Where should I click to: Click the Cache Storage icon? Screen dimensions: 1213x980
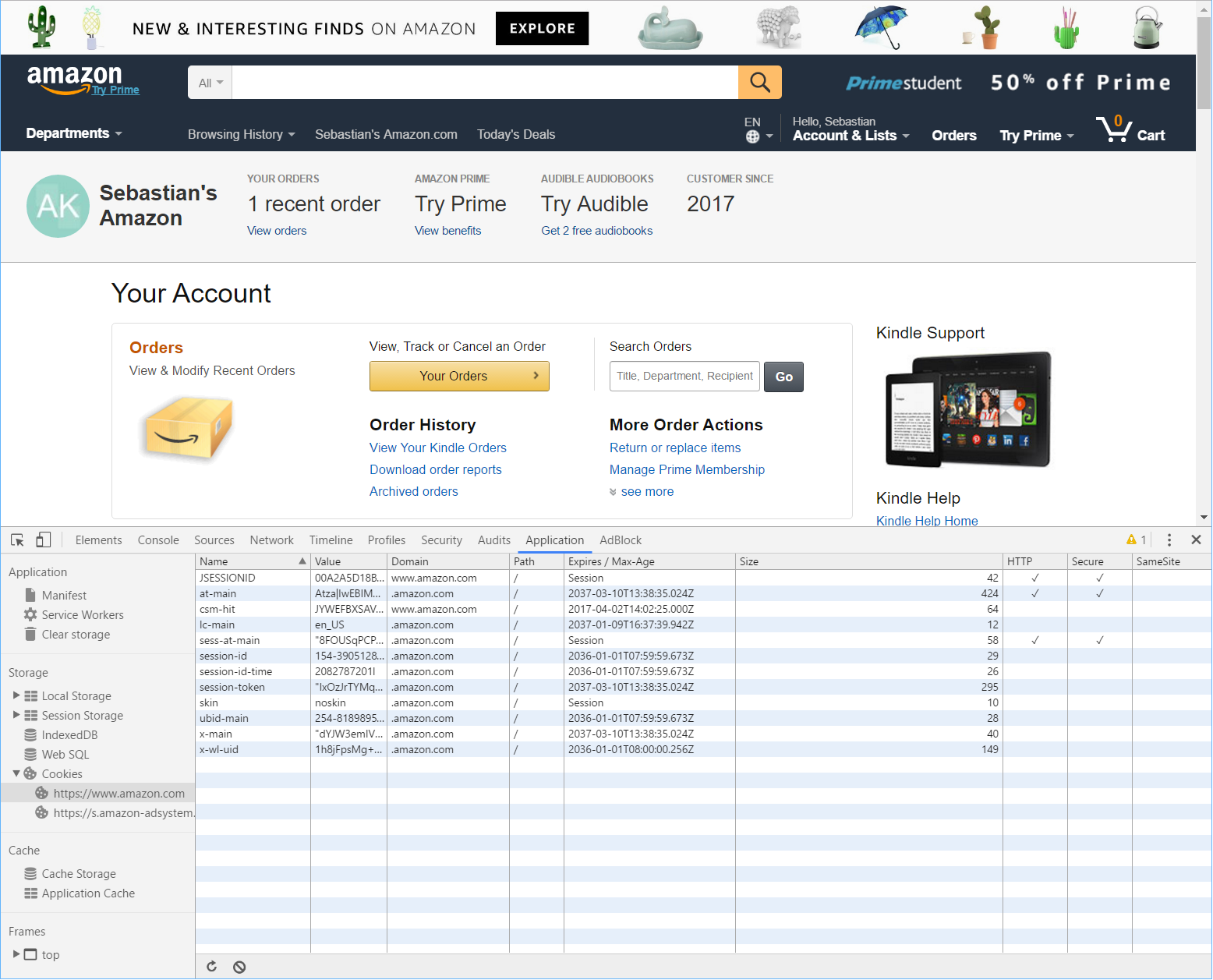click(30, 873)
